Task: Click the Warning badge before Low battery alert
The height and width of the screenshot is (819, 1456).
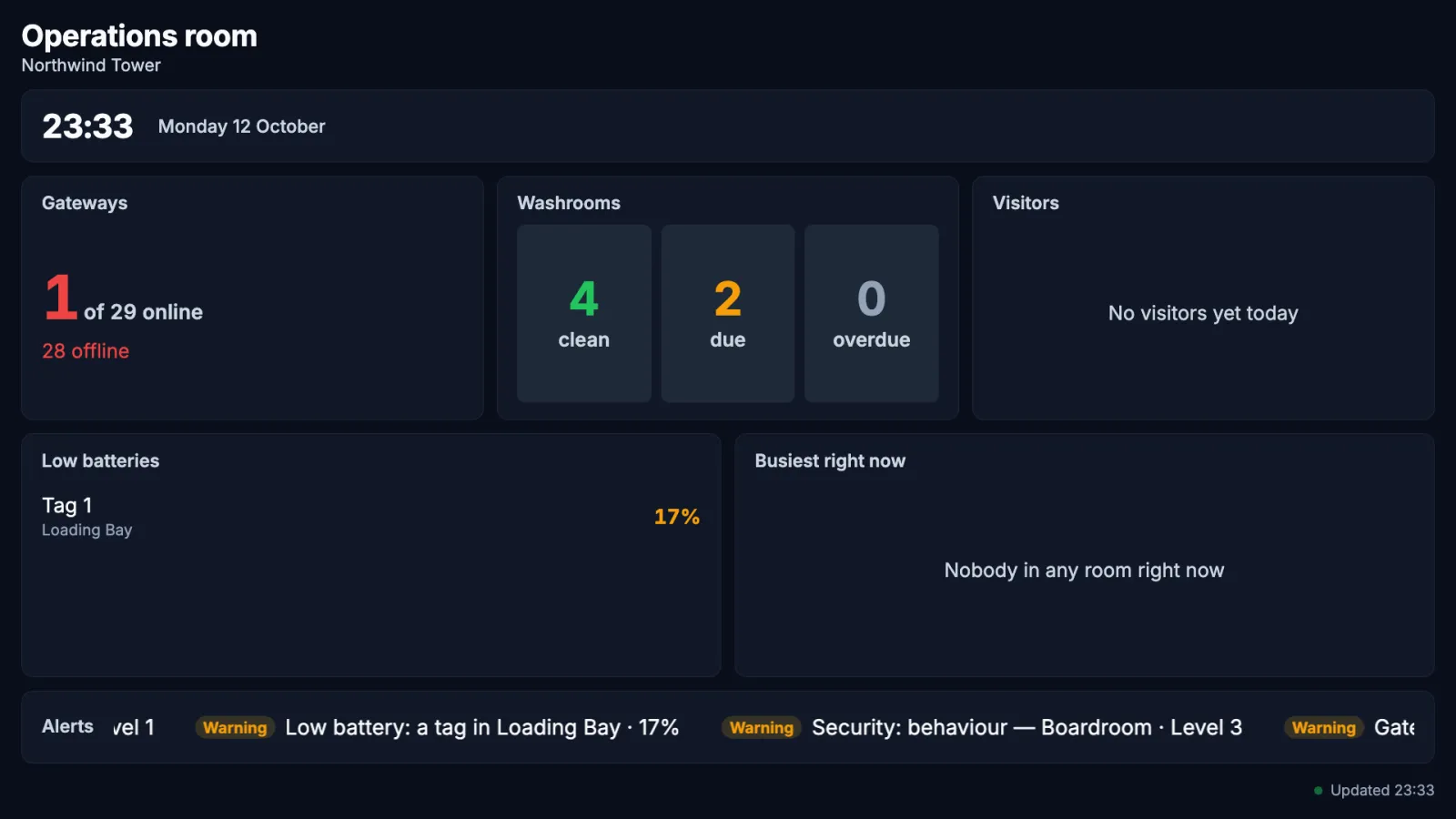Action: 235,727
